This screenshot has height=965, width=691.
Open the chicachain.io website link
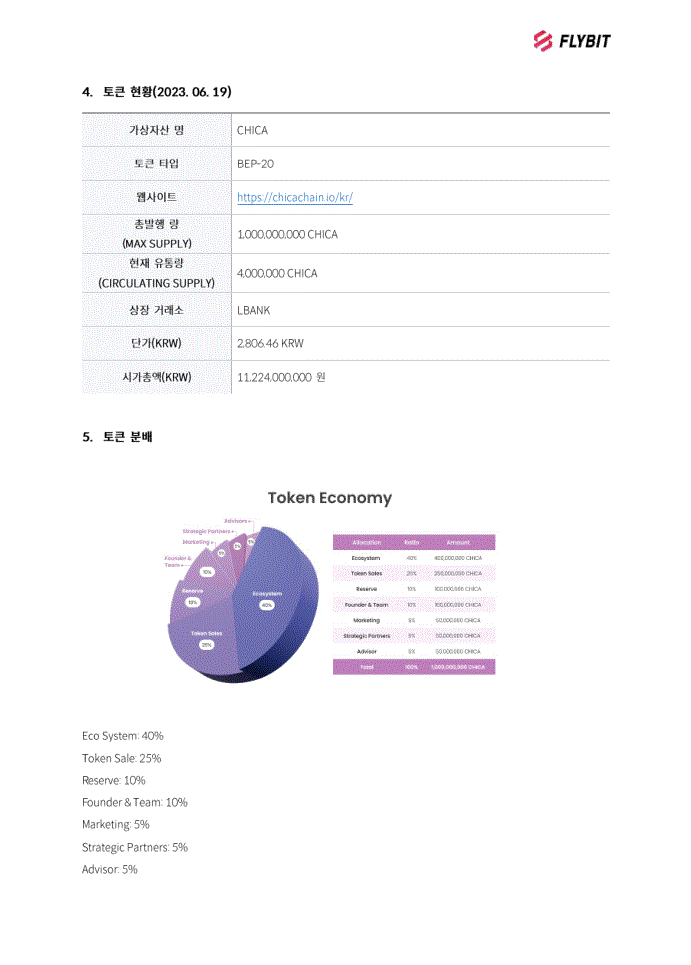click(294, 198)
